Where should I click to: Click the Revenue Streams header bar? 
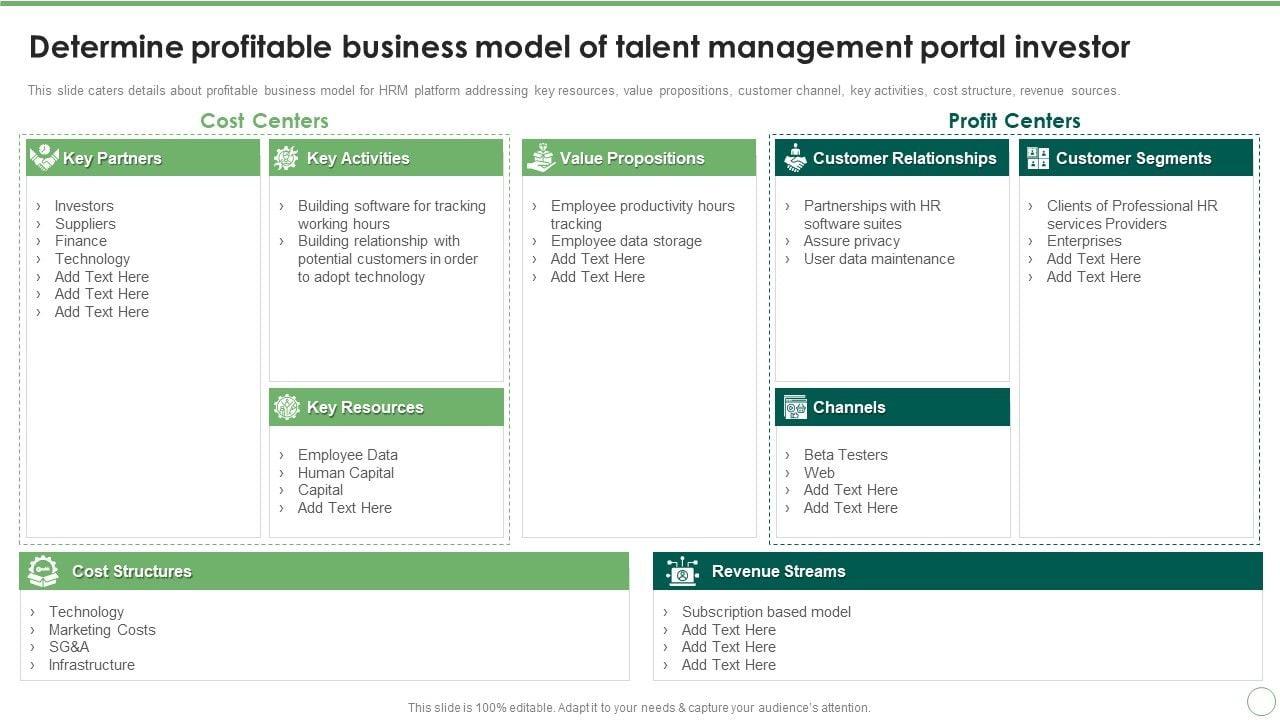(x=957, y=571)
